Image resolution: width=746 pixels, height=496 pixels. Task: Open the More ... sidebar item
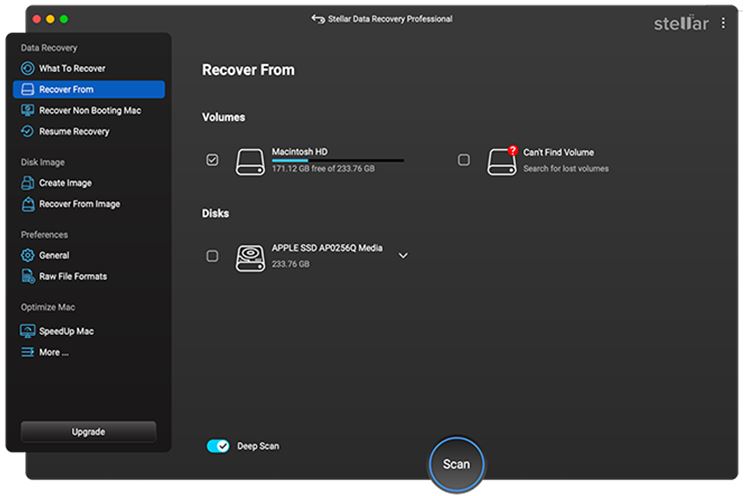tap(53, 352)
